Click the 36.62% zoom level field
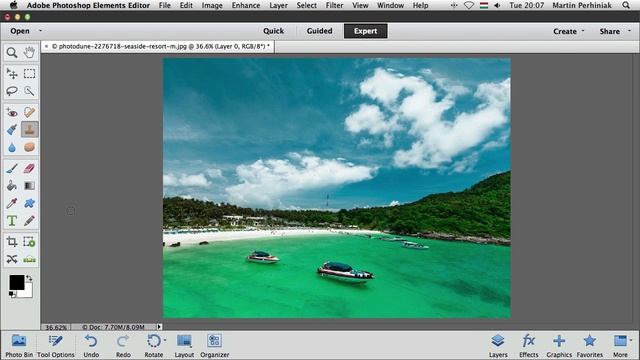640x360 pixels. click(x=56, y=327)
